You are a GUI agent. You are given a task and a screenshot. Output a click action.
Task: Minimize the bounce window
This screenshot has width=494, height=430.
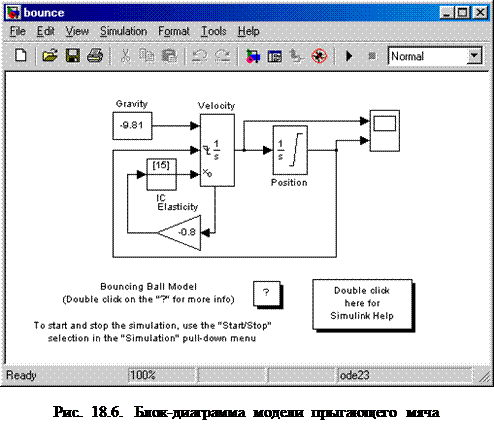coord(446,13)
